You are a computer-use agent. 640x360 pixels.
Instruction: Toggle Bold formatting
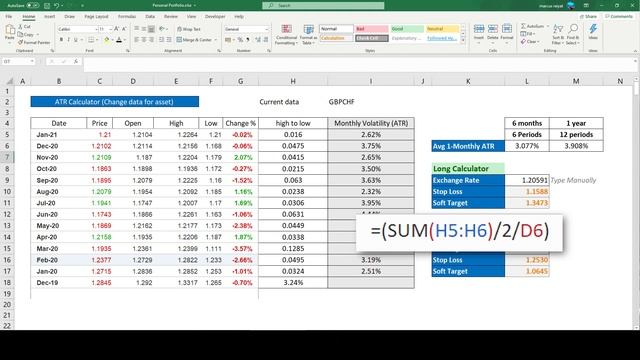(x=61, y=40)
